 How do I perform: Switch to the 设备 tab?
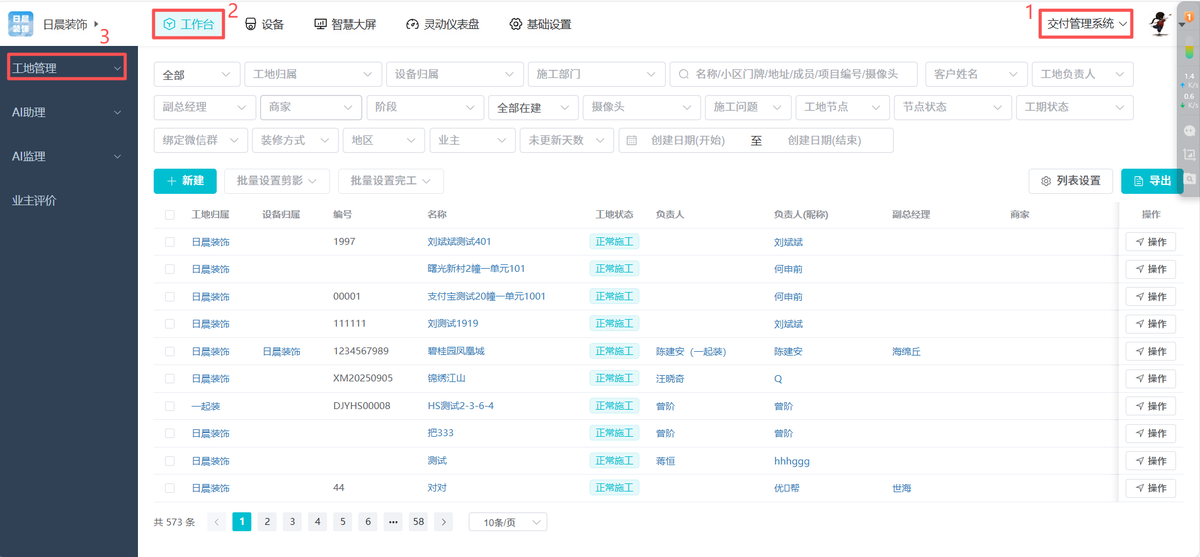264,24
